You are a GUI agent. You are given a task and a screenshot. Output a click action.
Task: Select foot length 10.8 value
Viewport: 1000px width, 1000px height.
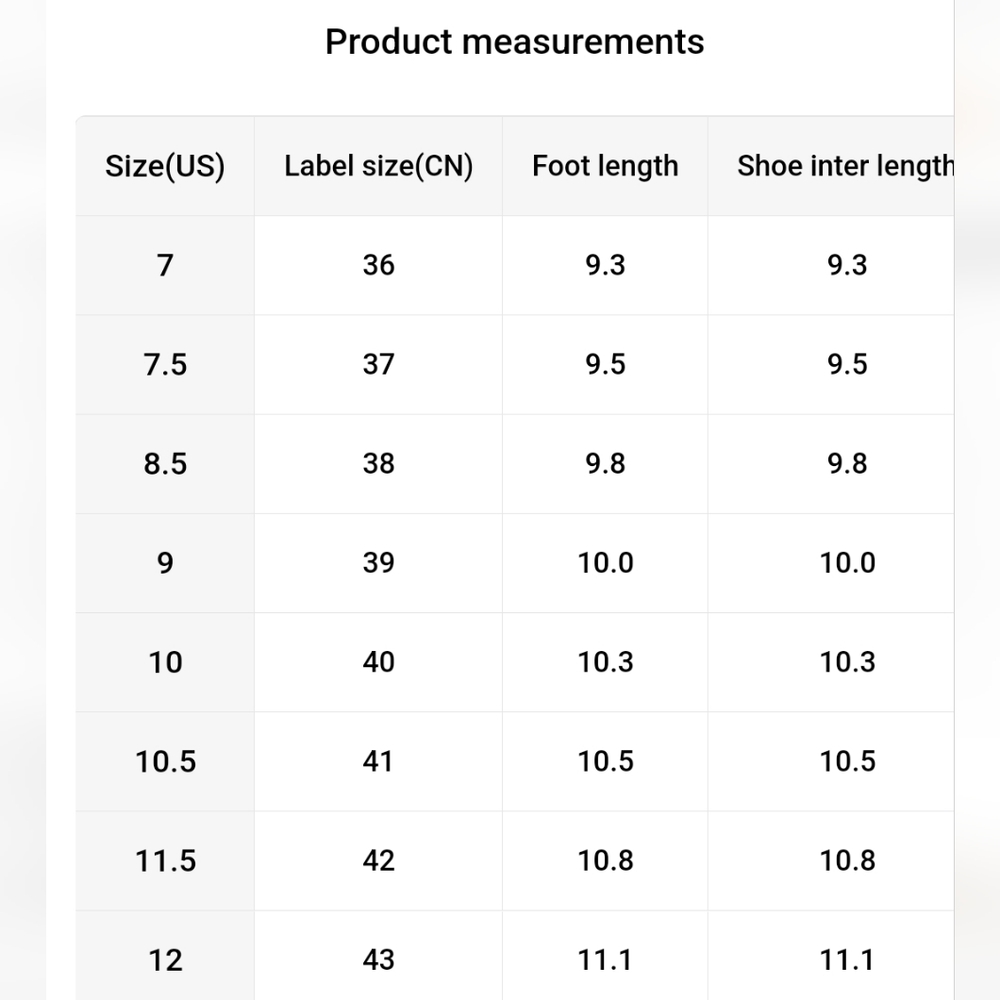point(605,861)
